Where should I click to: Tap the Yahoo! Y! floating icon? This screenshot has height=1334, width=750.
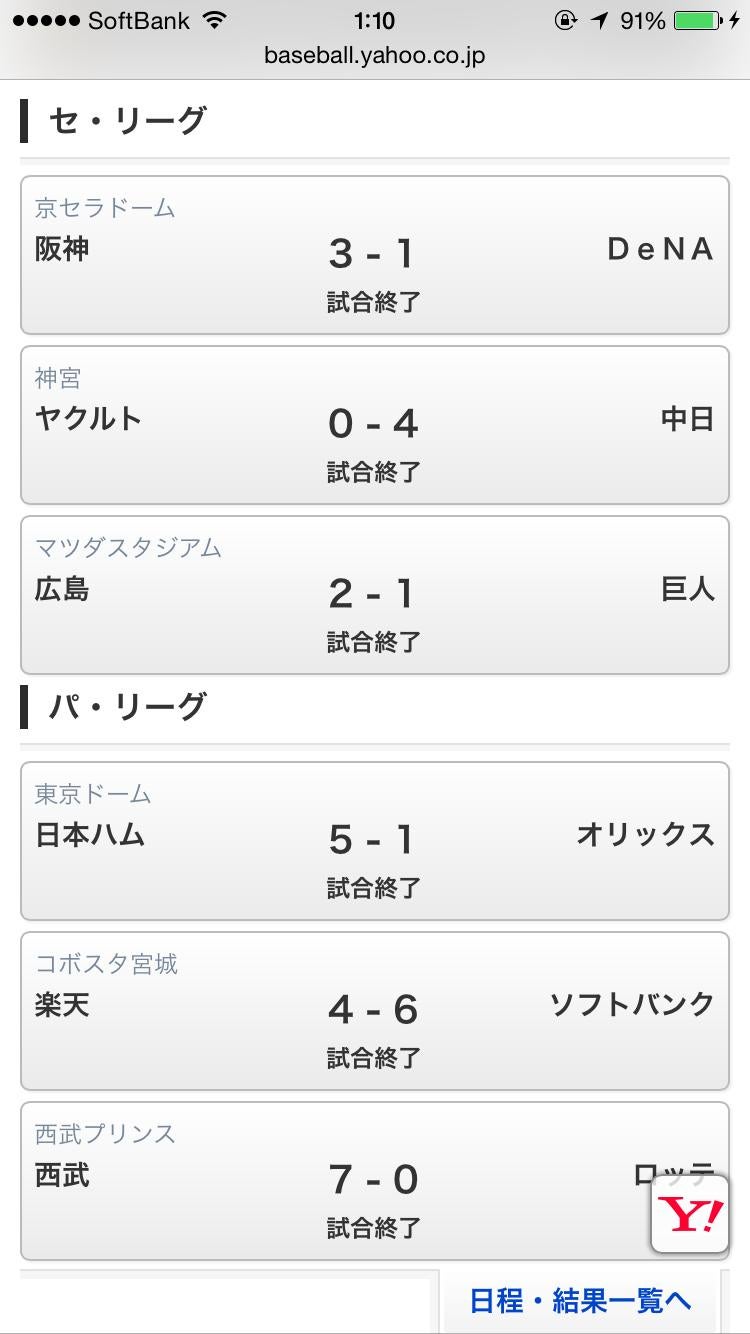pyautogui.click(x=690, y=1214)
